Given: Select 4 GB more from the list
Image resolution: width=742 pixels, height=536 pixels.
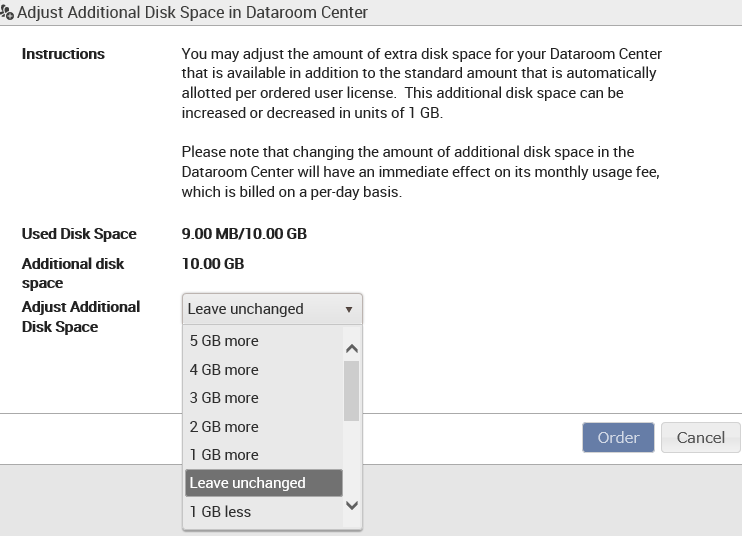Looking at the screenshot, I should [264, 369].
